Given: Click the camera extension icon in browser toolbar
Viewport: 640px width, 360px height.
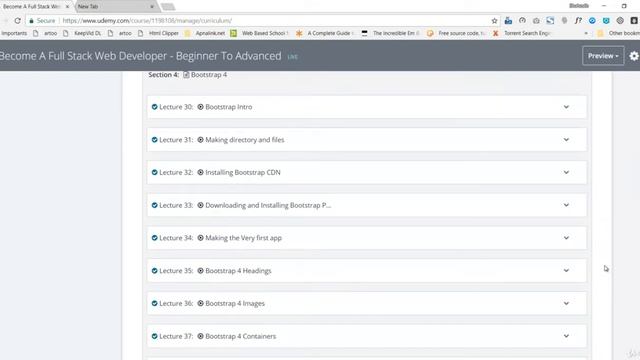Looking at the screenshot, I should 536,20.
